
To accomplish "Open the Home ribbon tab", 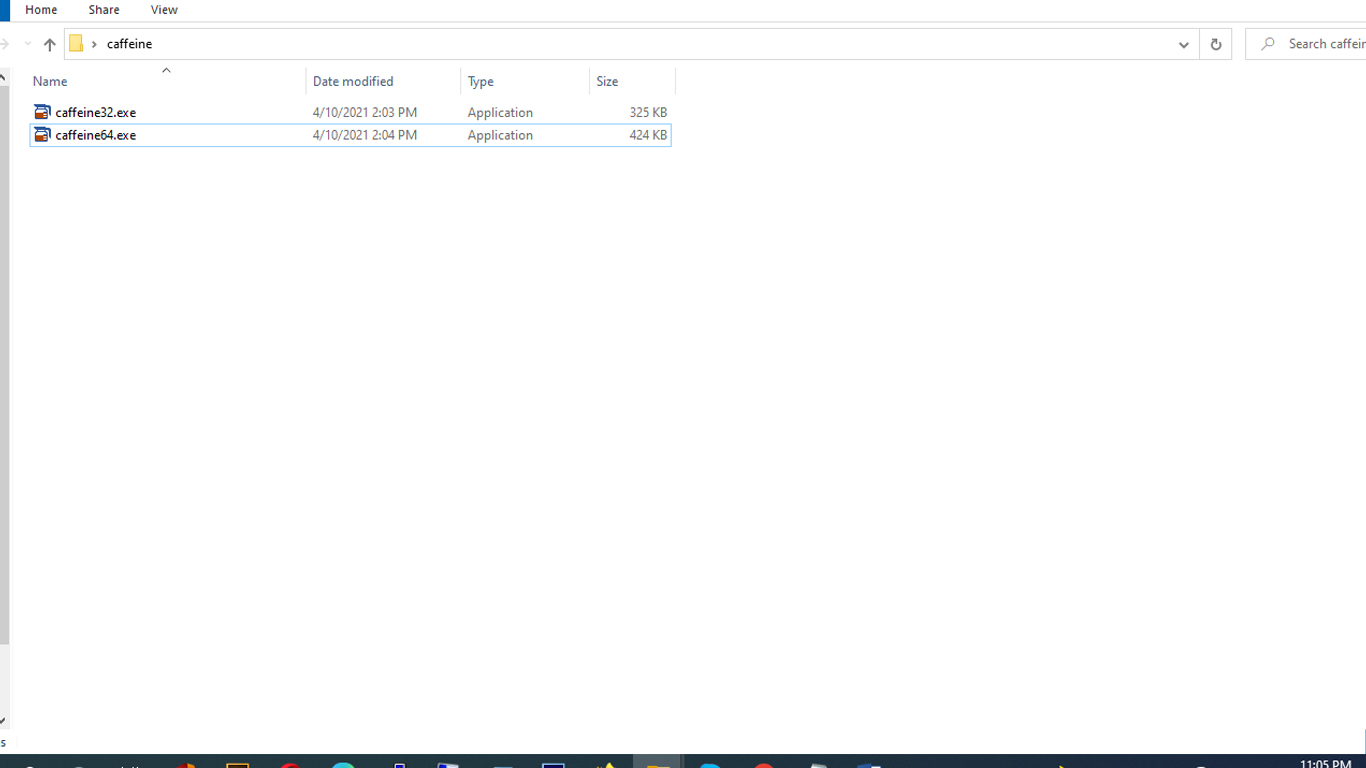I will point(41,10).
